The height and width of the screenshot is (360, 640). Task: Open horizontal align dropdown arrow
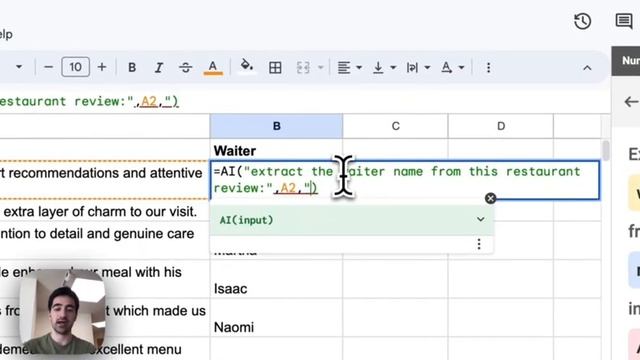tap(359, 67)
